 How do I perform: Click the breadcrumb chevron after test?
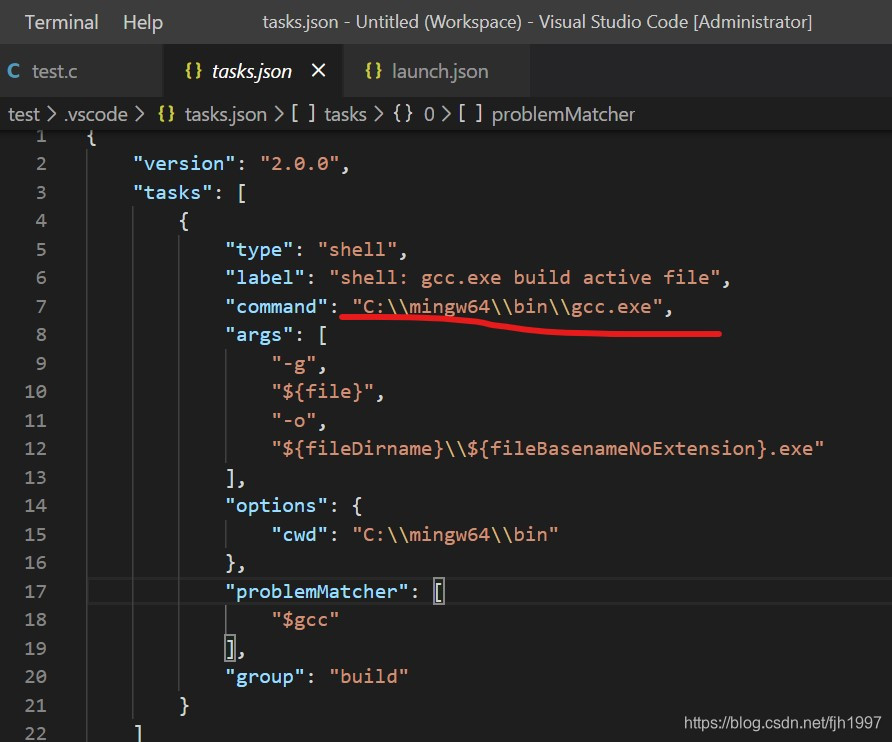52,114
